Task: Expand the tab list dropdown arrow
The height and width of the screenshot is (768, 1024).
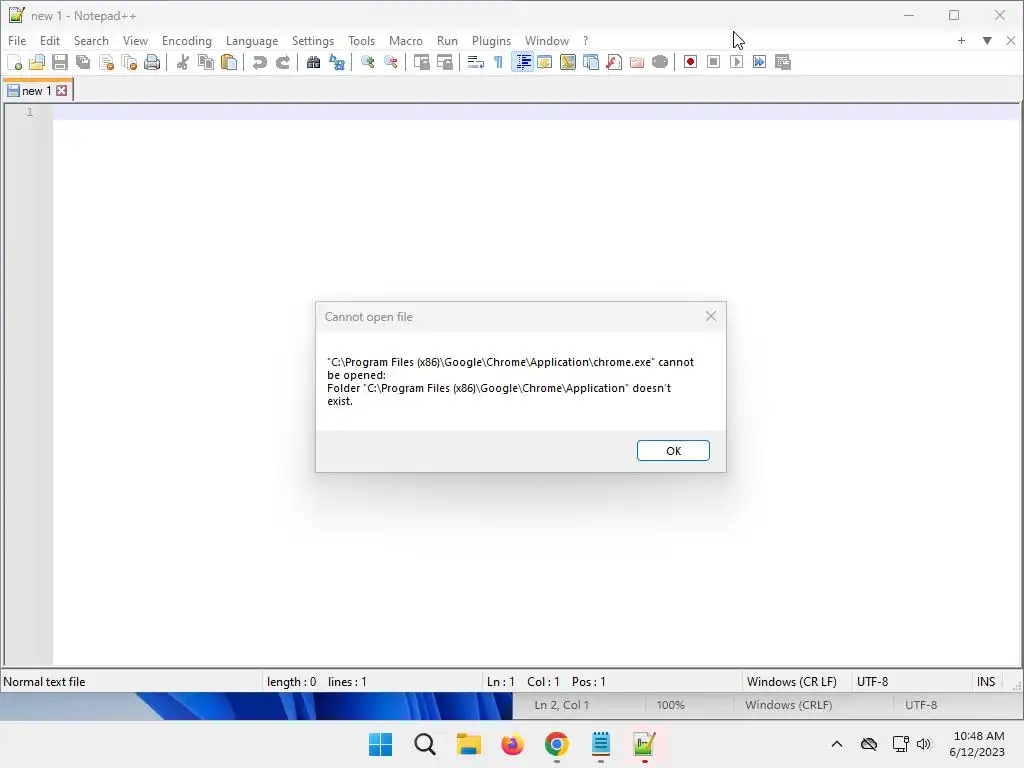Action: tap(987, 40)
